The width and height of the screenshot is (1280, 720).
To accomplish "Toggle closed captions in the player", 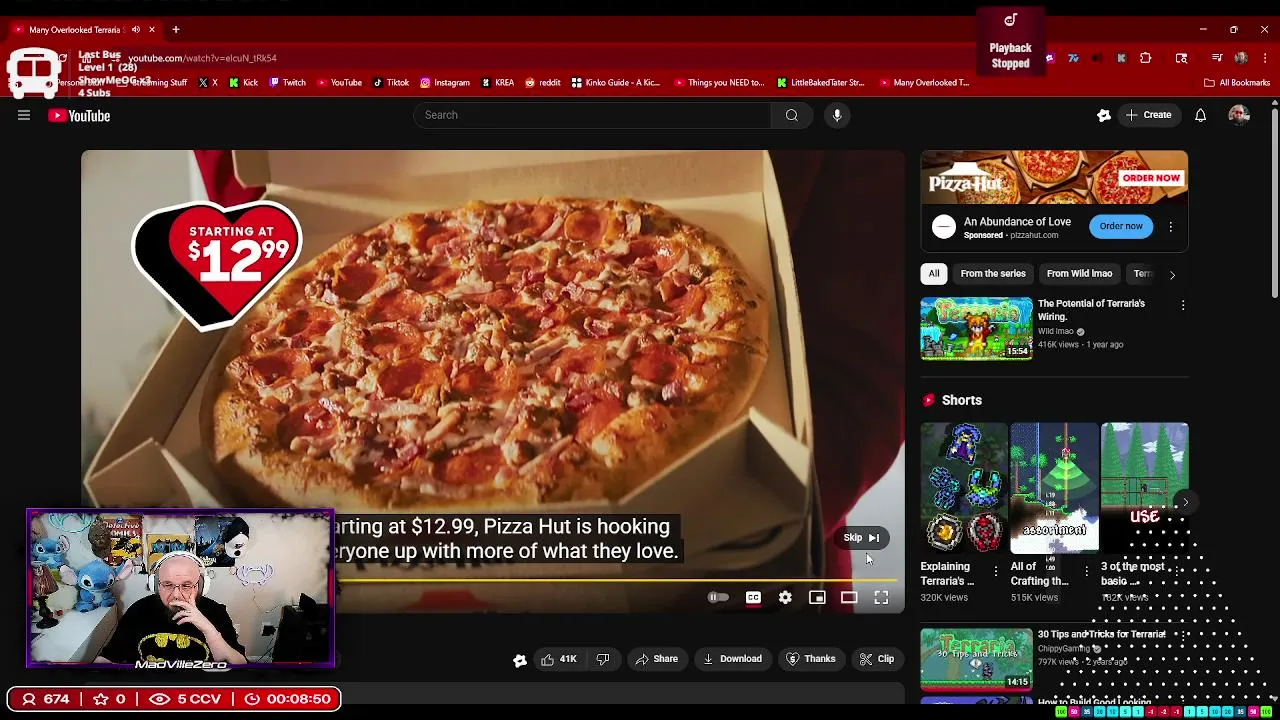I will [x=753, y=598].
